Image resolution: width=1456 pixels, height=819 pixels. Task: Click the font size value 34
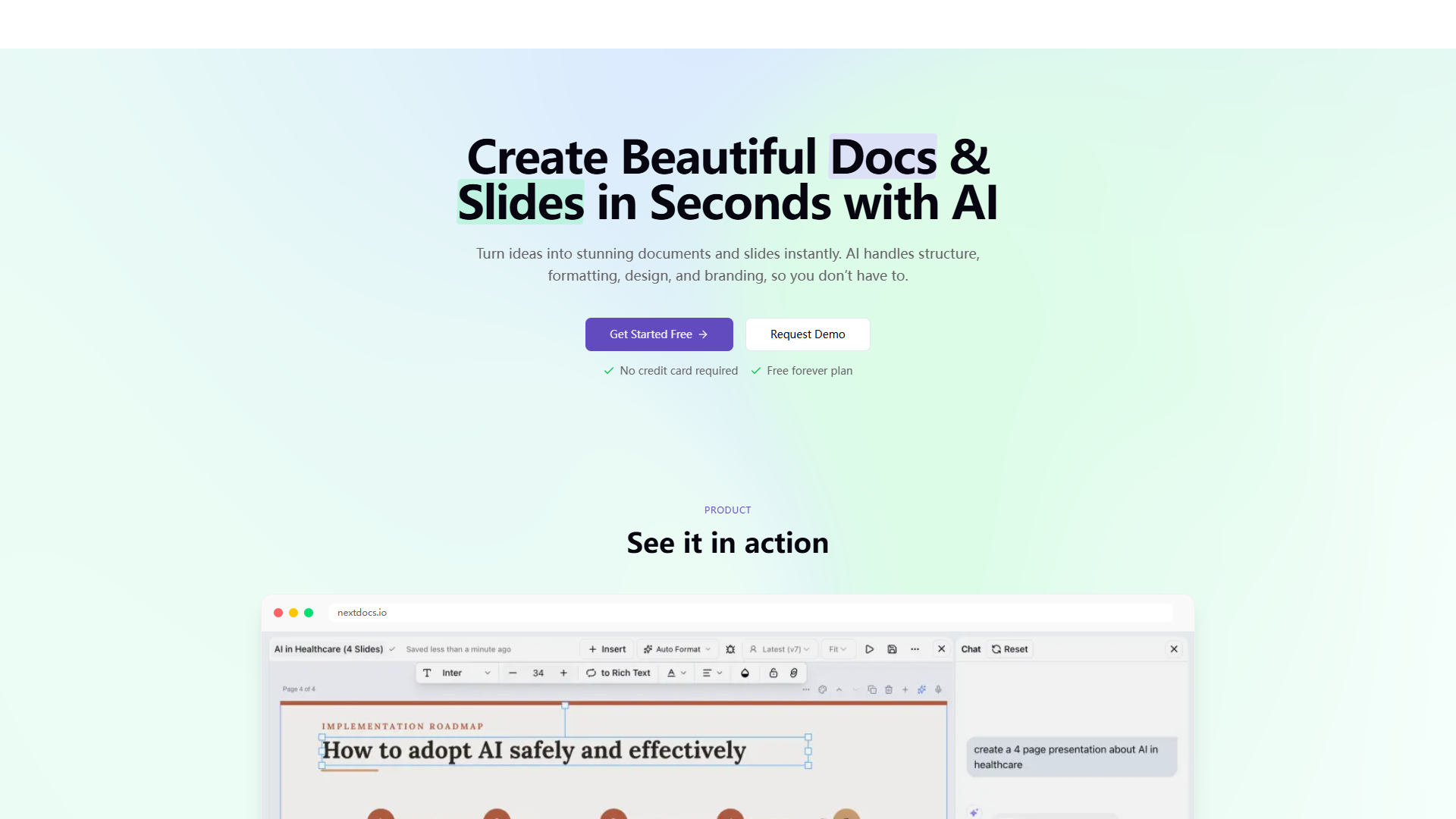click(x=538, y=673)
